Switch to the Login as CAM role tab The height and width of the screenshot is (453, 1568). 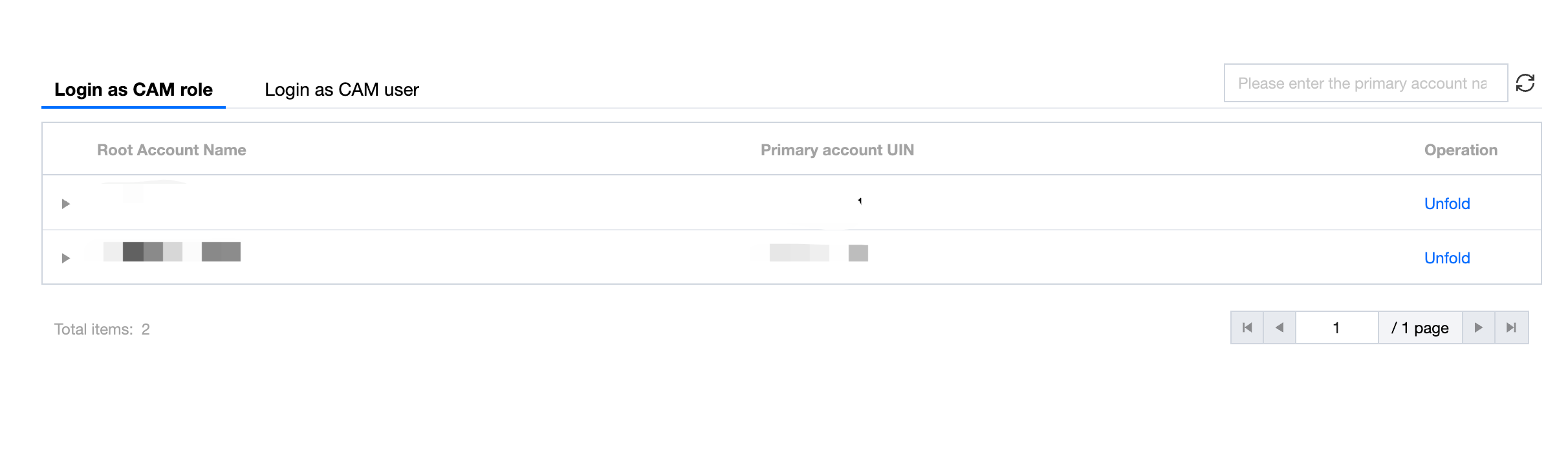[133, 89]
